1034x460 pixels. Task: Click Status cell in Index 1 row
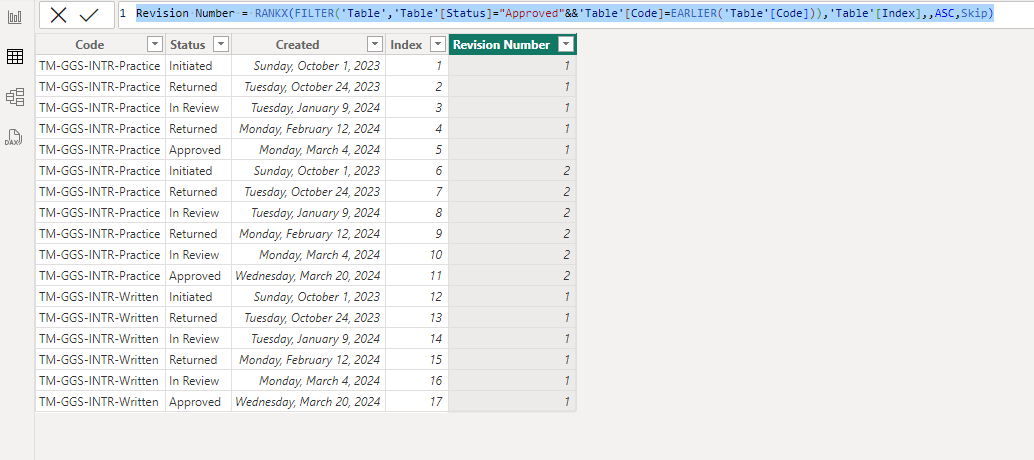(198, 65)
